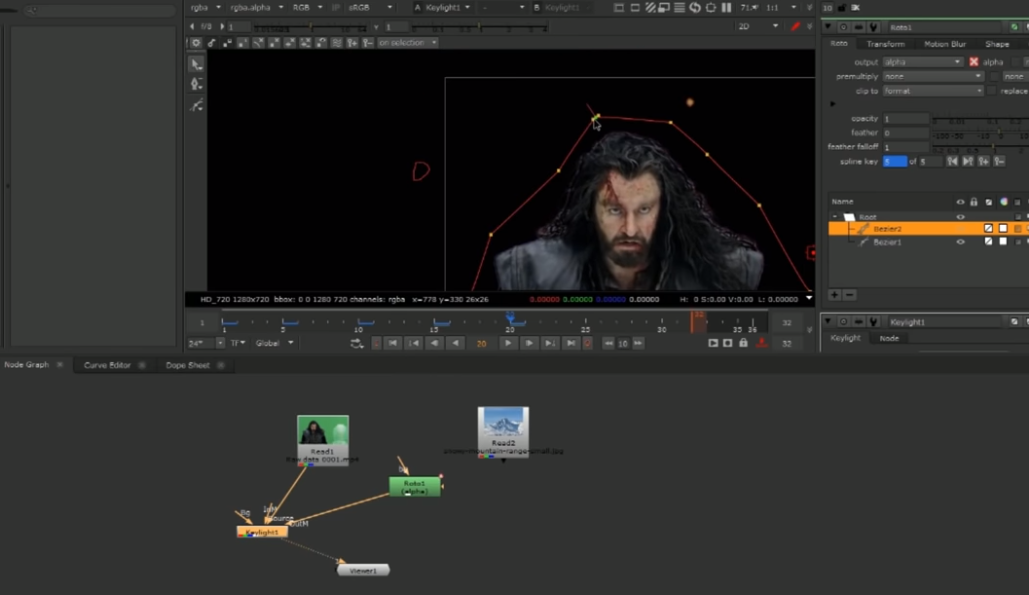Pick the Bezier drawing tool in viewer
The height and width of the screenshot is (595, 1029).
click(196, 84)
